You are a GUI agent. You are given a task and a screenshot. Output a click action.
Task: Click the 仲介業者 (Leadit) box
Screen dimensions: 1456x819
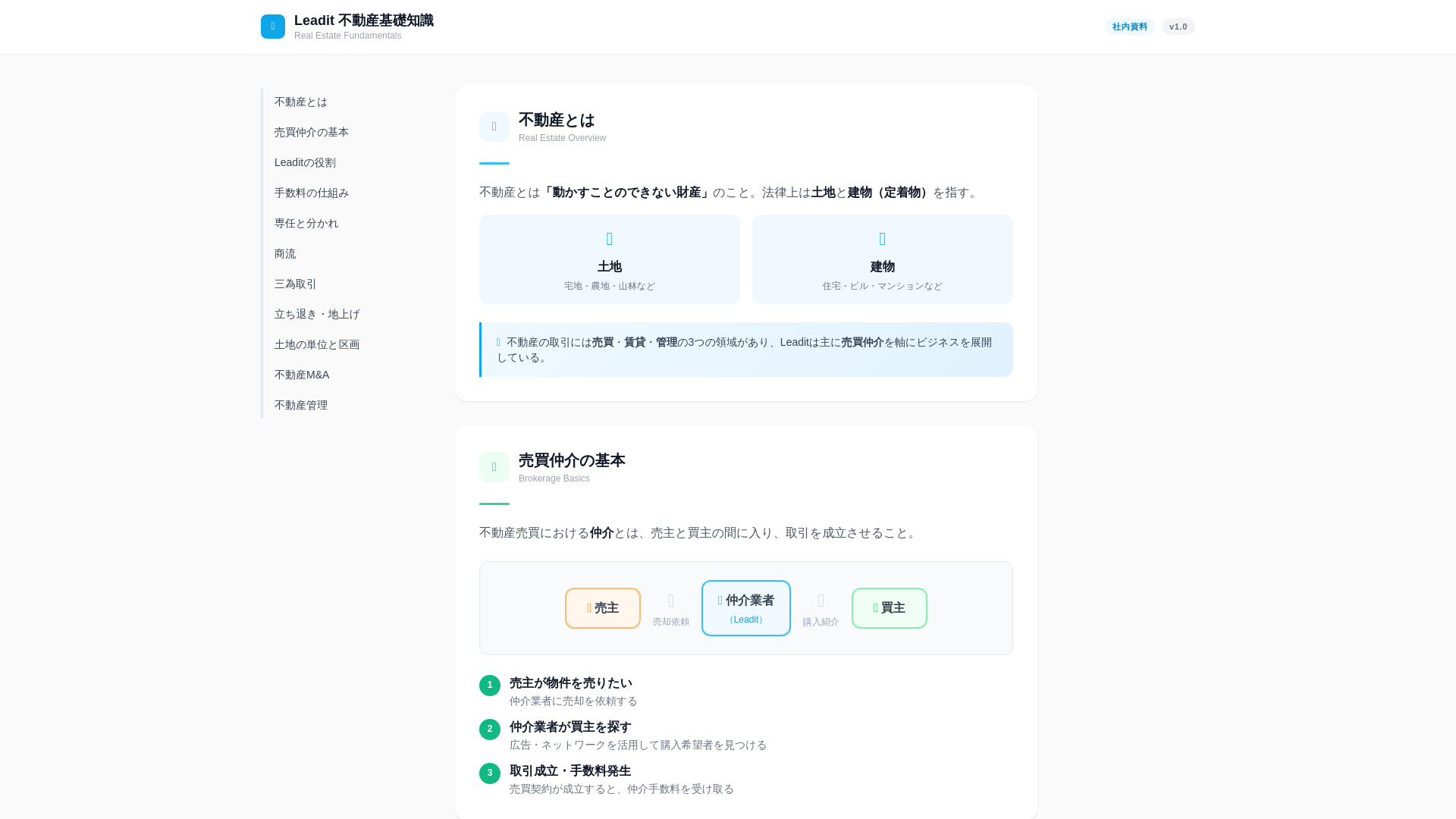coord(746,608)
